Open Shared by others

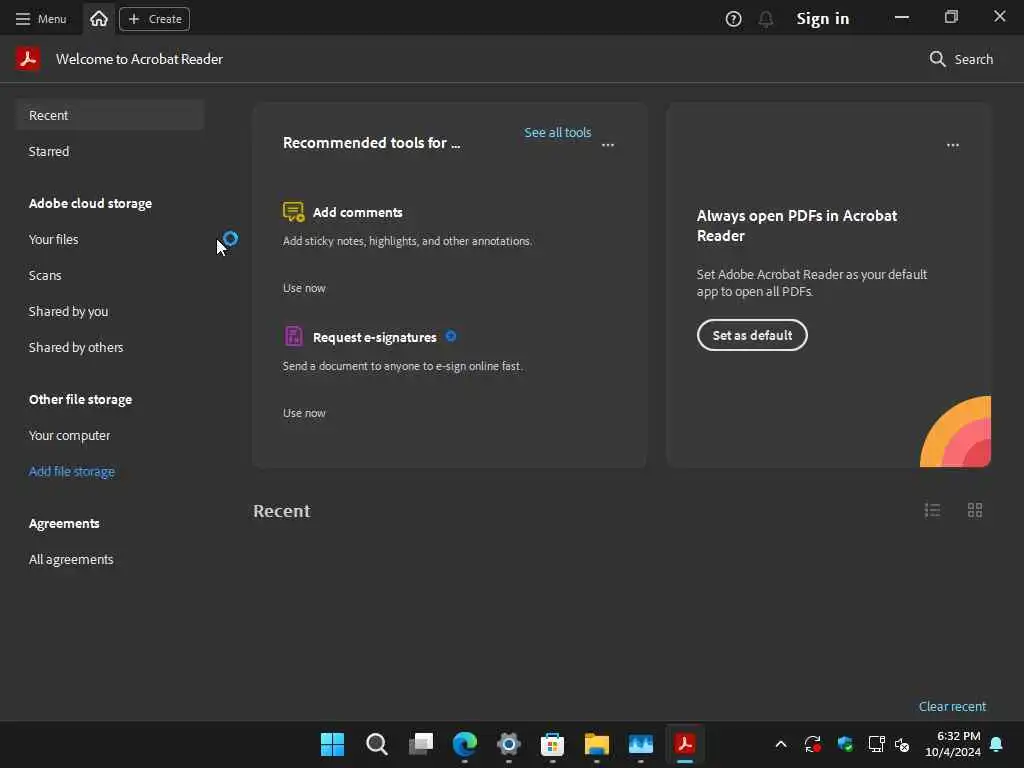tap(76, 347)
